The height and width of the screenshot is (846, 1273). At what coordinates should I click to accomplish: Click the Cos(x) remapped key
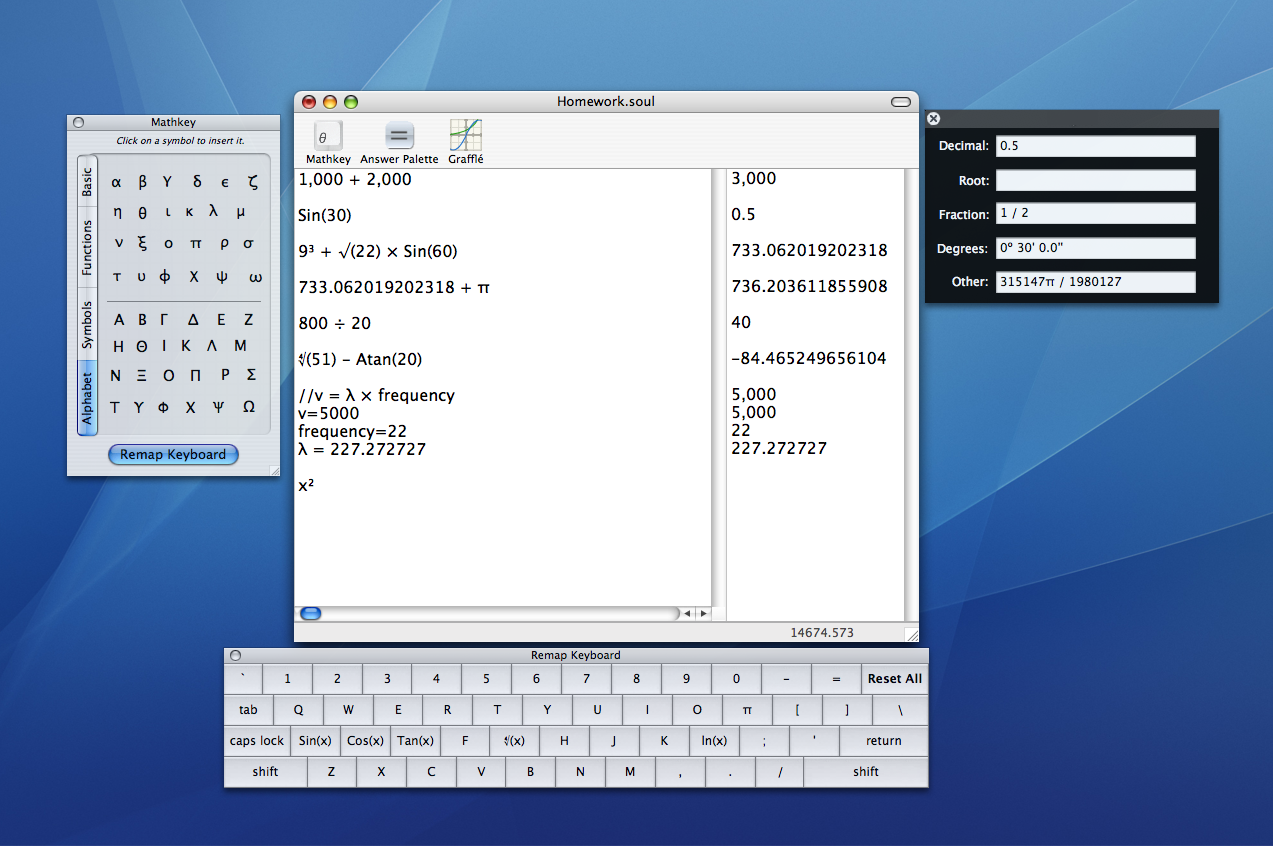point(365,741)
